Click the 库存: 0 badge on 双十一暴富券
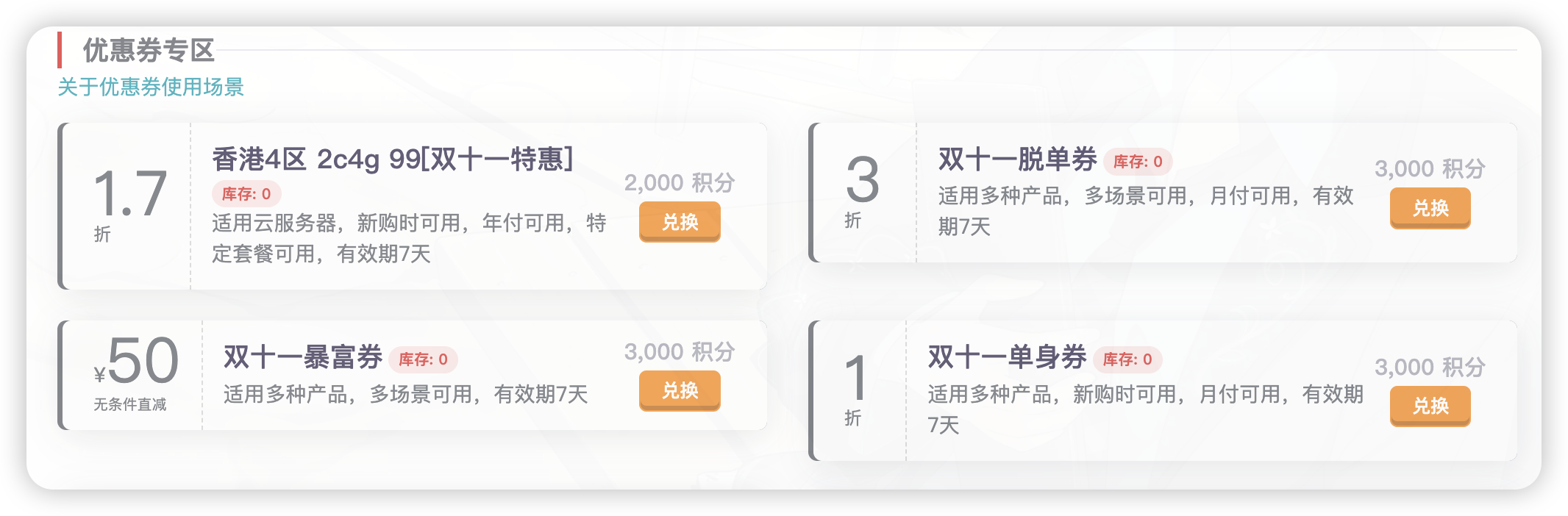 tap(423, 359)
